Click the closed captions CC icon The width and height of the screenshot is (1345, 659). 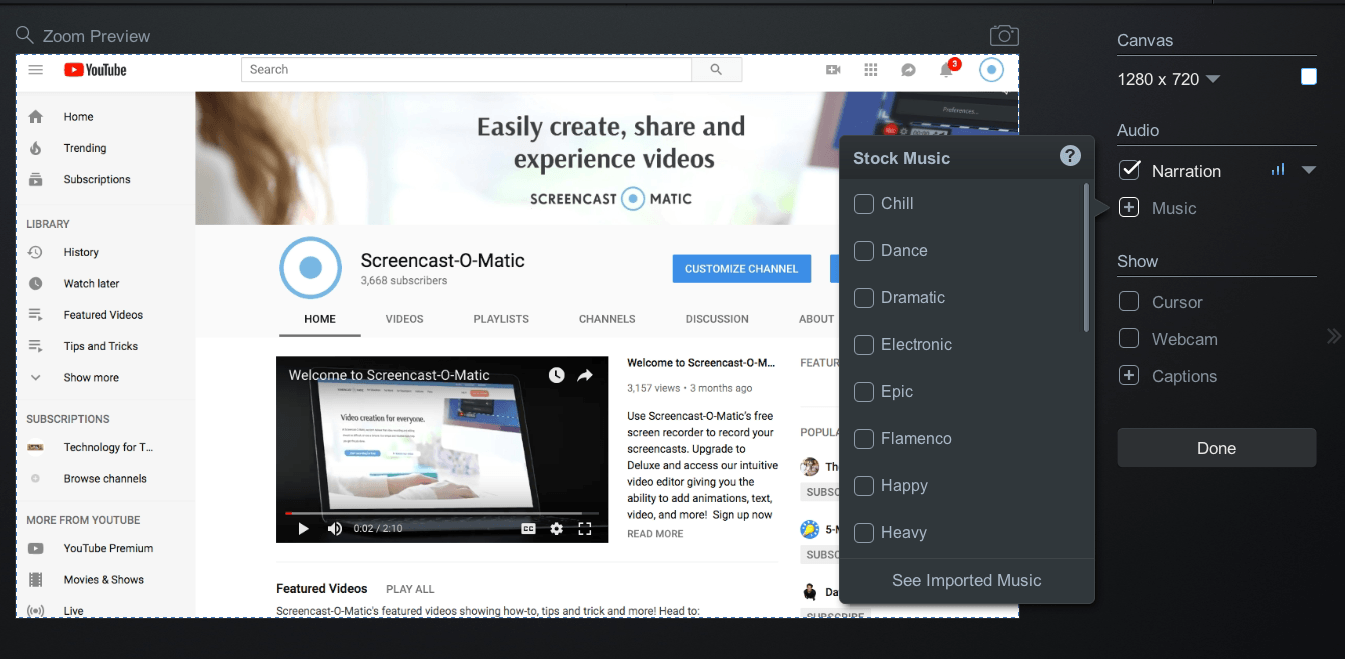[528, 529]
